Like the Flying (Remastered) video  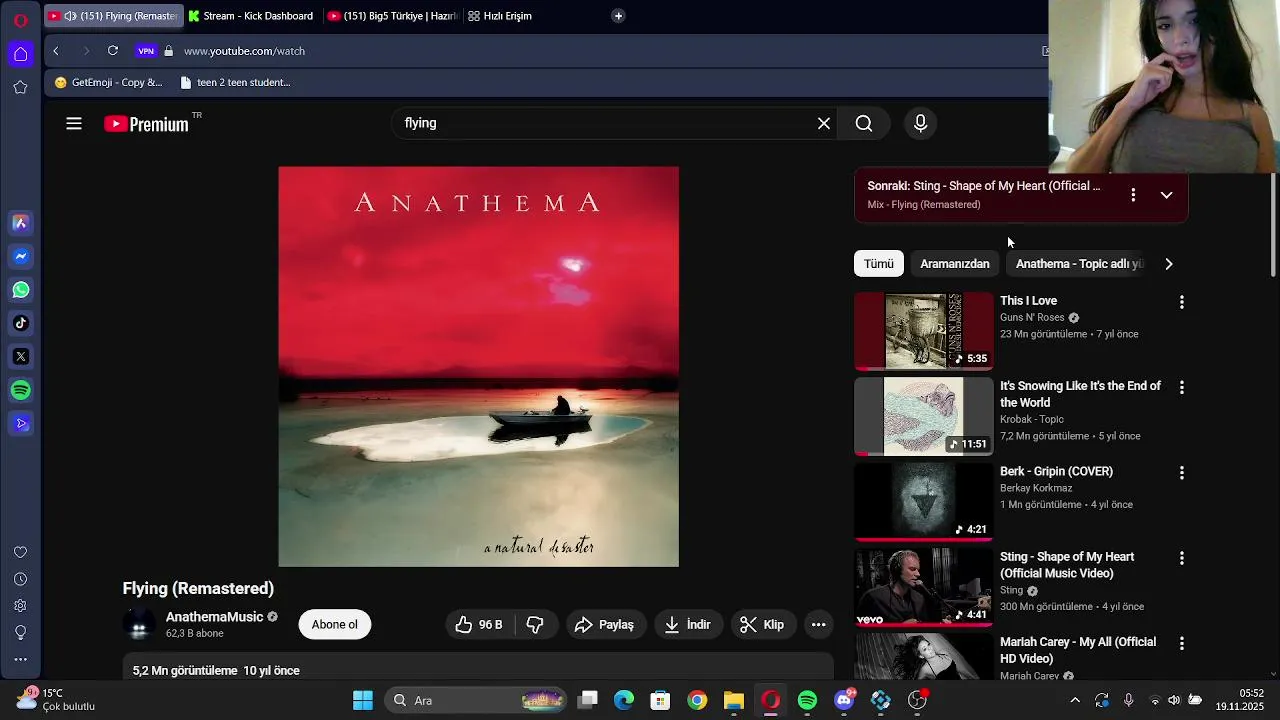click(480, 624)
